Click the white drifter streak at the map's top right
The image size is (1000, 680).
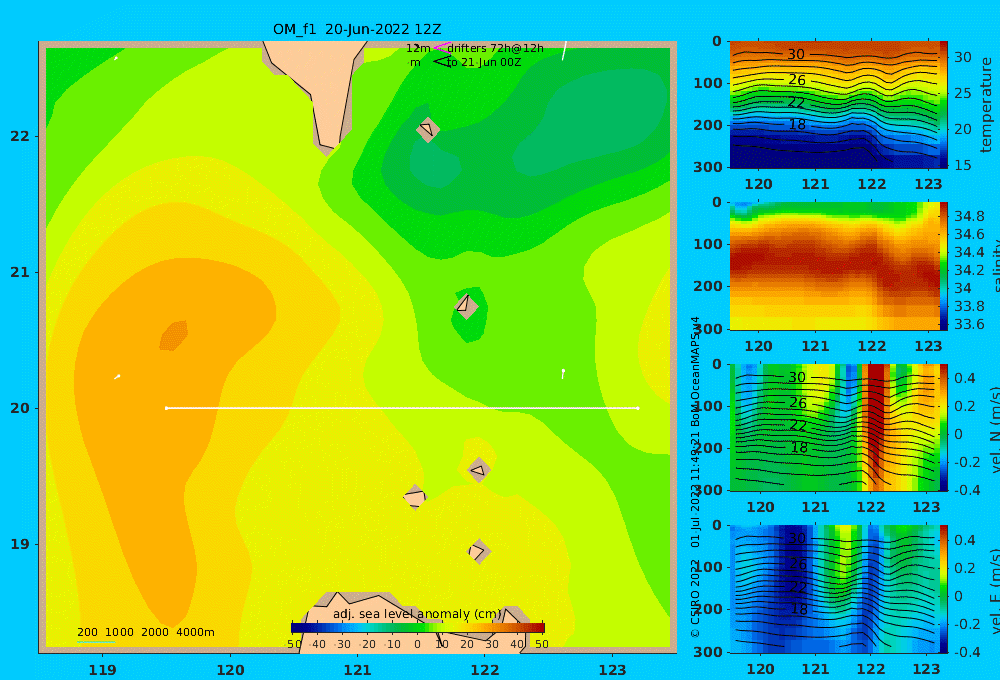[x=564, y=51]
